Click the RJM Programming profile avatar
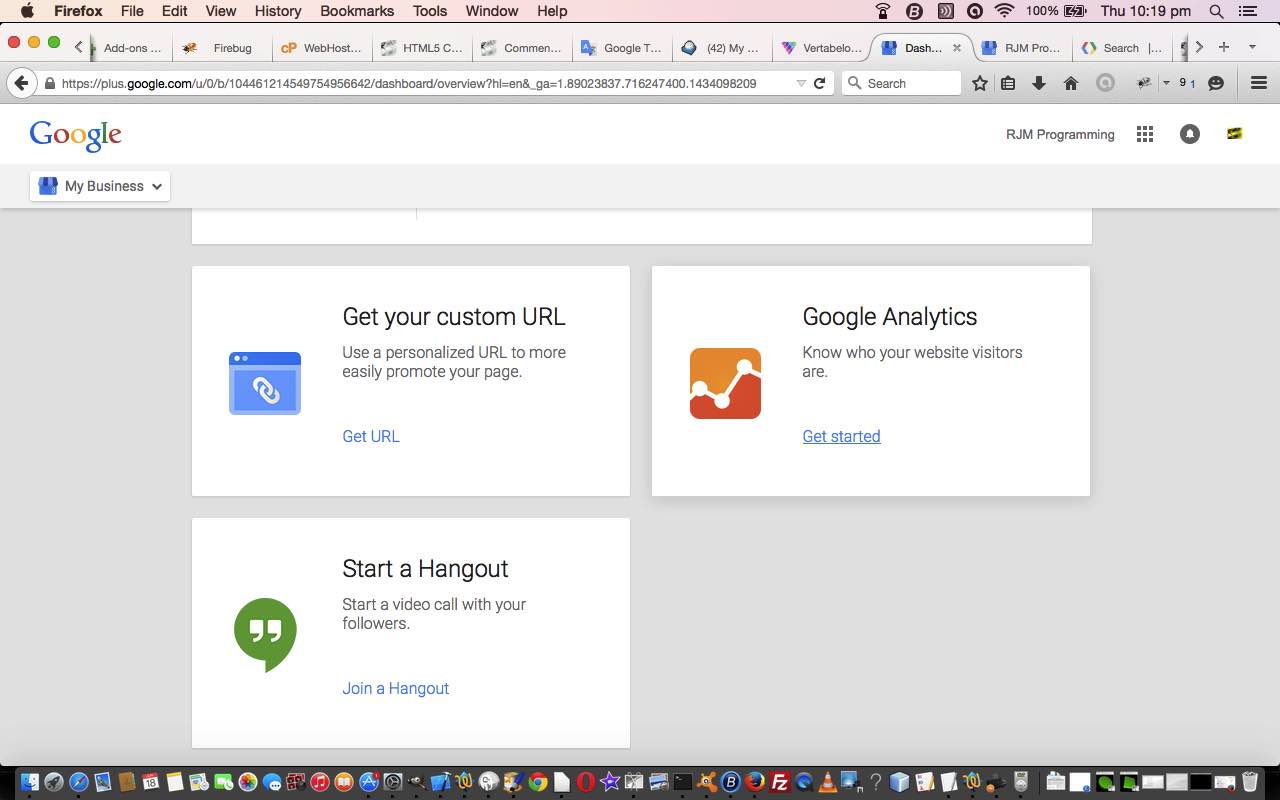Viewport: 1280px width, 800px height. click(1234, 134)
